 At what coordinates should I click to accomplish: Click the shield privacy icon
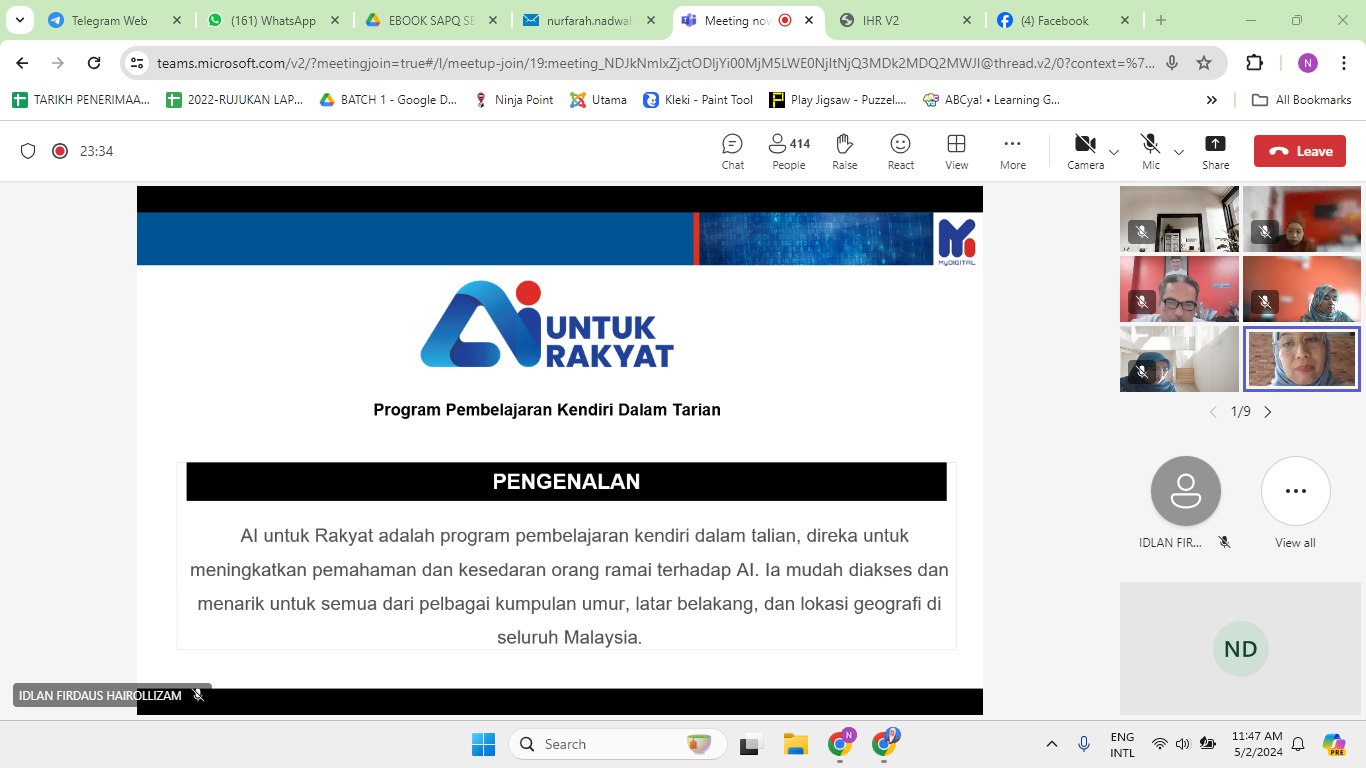click(28, 151)
